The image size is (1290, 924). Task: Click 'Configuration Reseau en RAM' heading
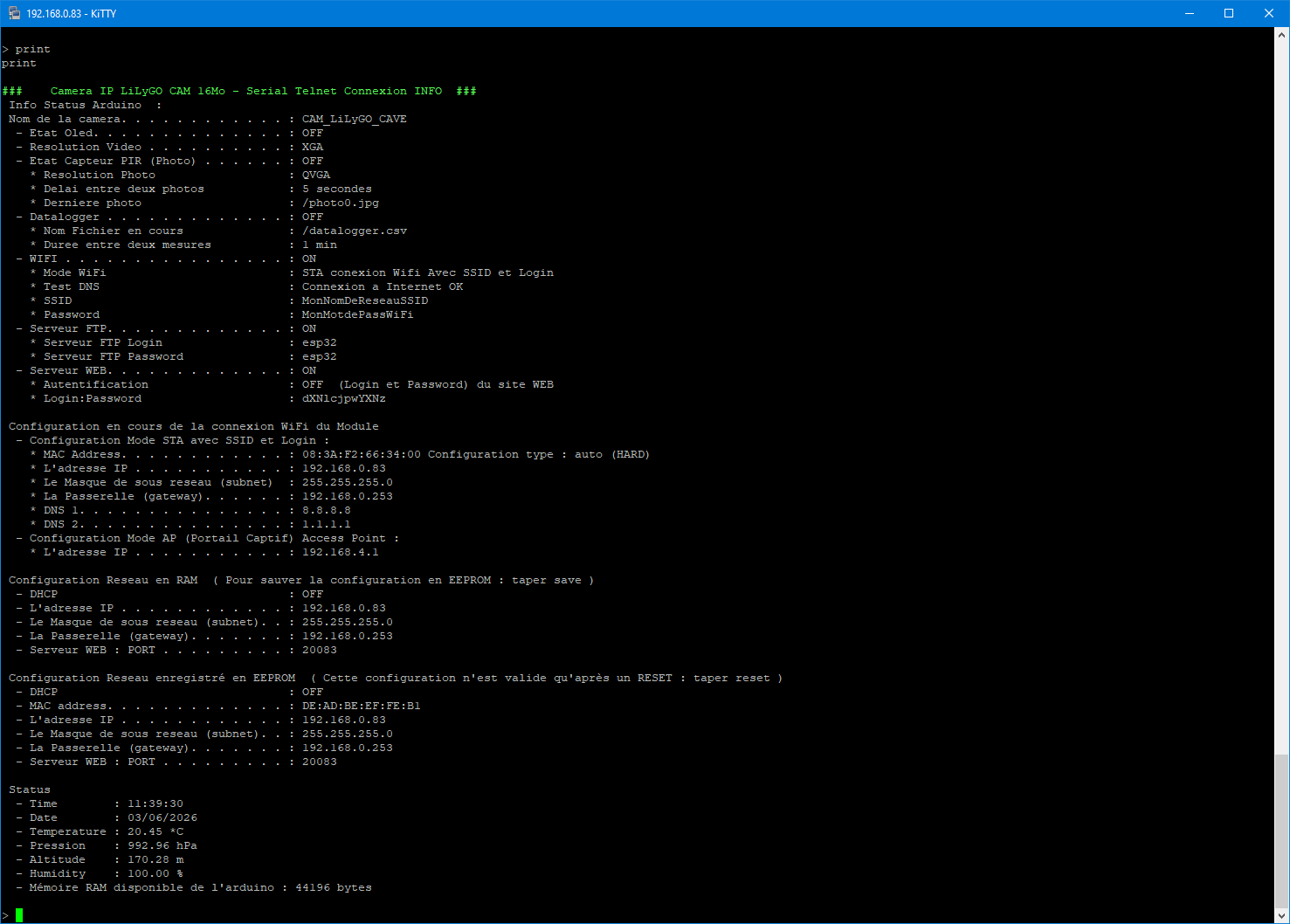coord(103,580)
